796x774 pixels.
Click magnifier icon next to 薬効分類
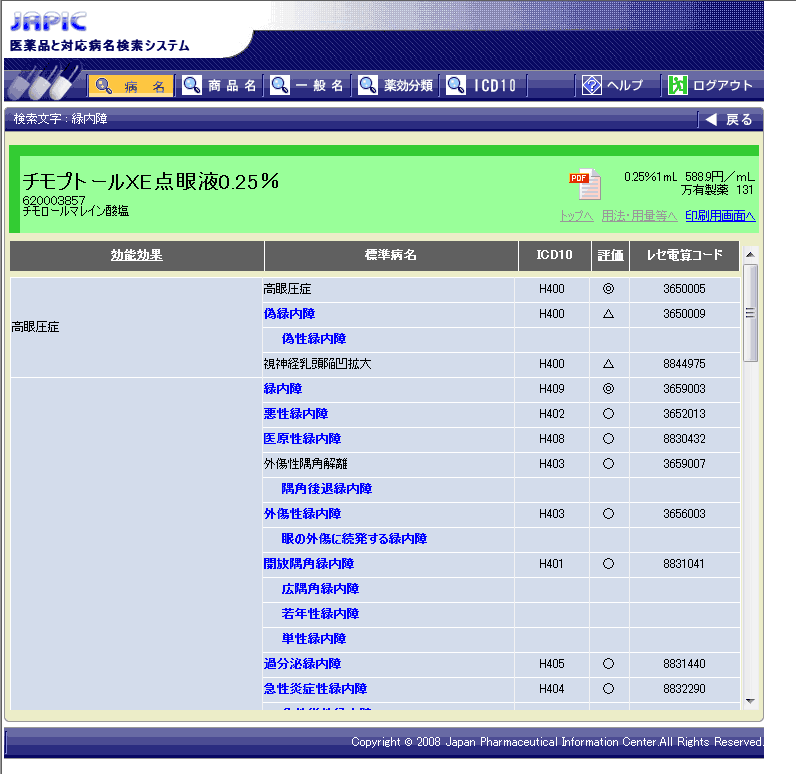click(x=368, y=86)
